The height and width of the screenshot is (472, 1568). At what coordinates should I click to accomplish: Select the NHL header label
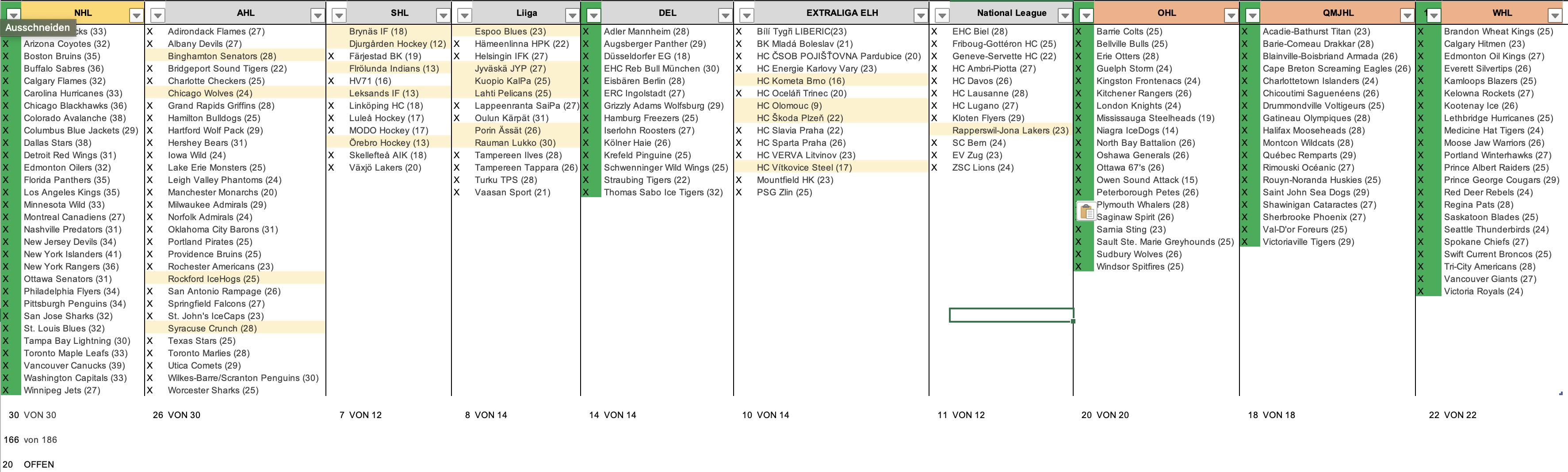pyautogui.click(x=83, y=13)
